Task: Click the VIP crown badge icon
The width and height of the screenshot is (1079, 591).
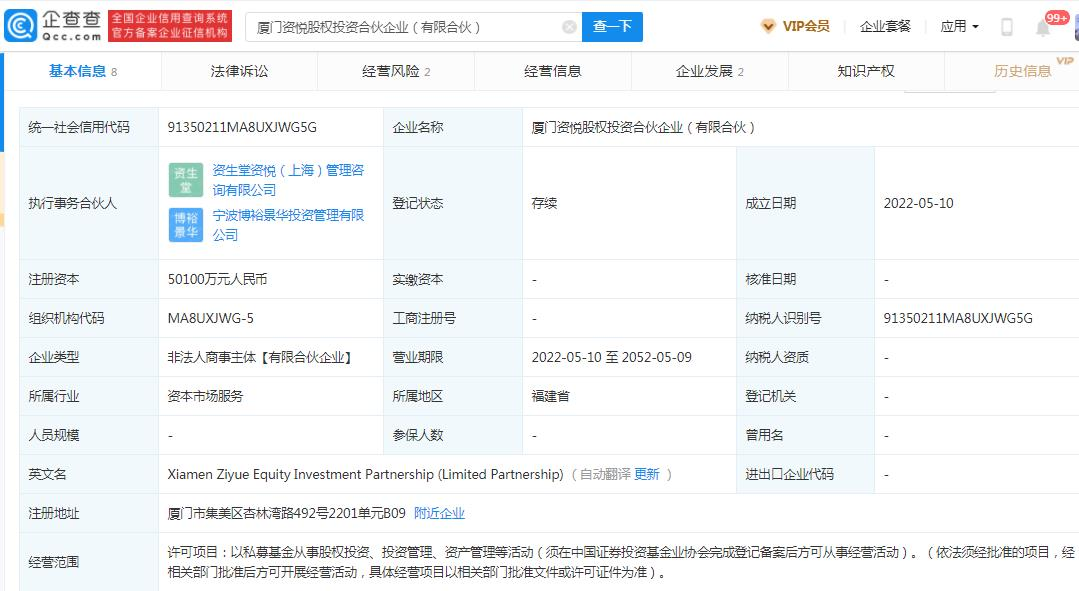Action: coord(768,26)
